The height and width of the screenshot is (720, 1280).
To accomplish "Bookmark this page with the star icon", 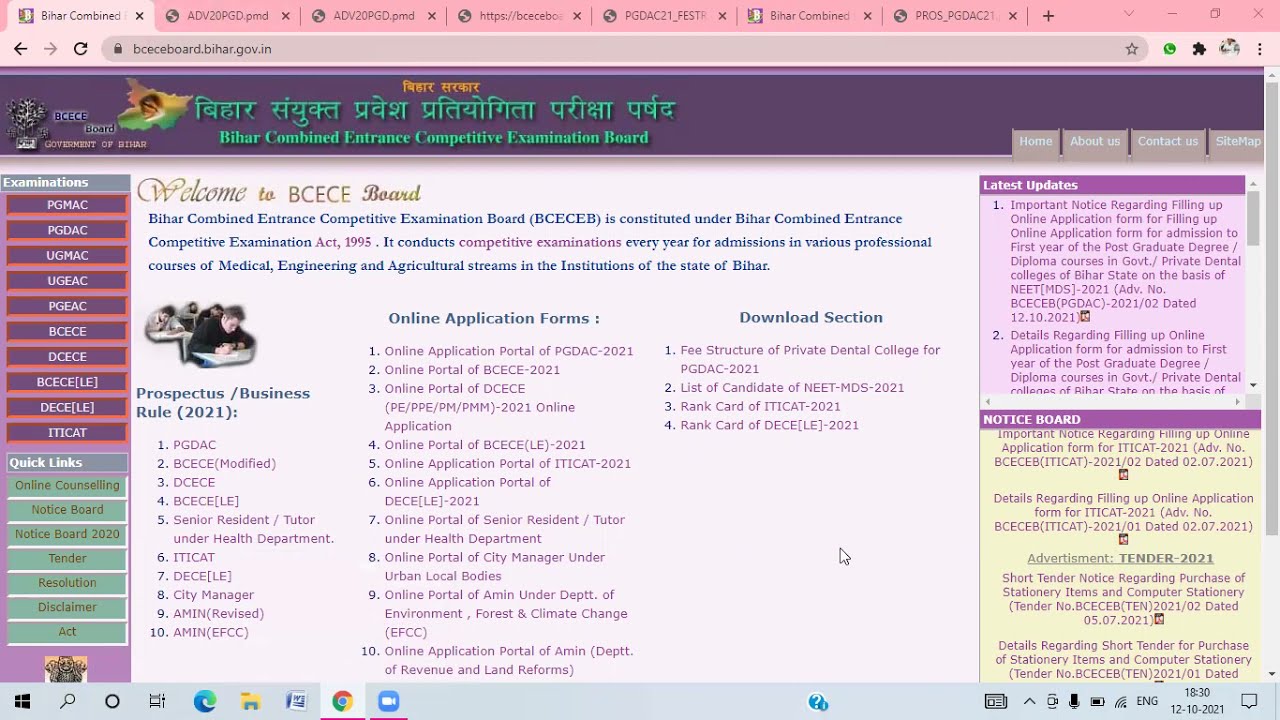I will tap(1132, 49).
